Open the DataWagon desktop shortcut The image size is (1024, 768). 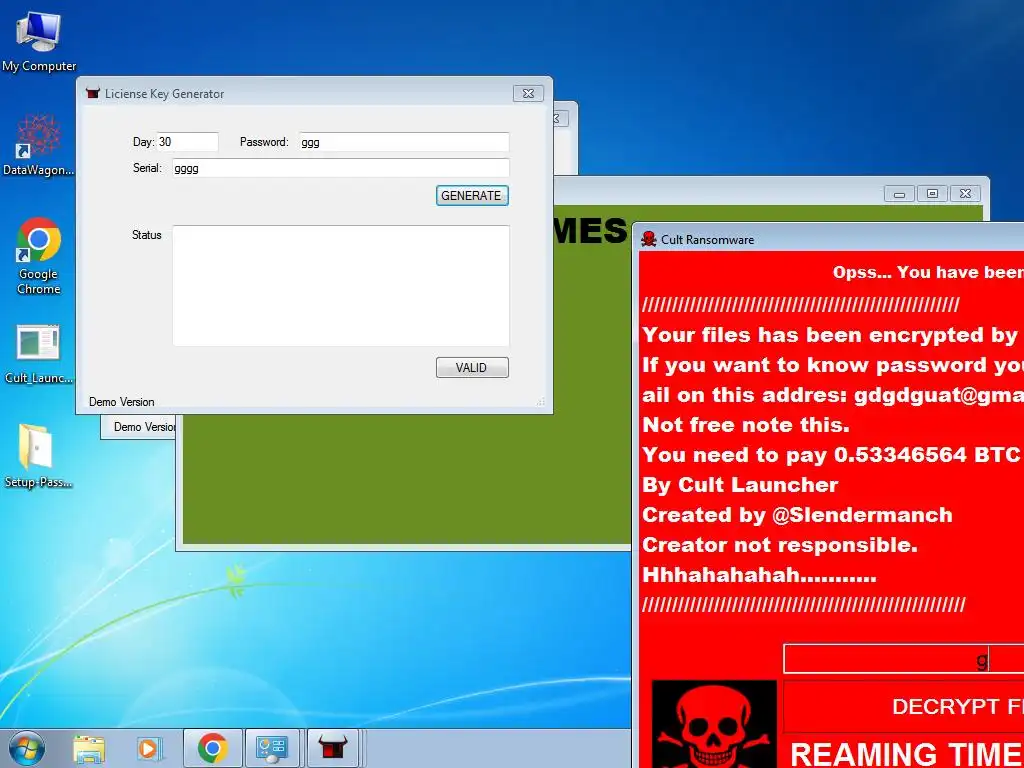tap(39, 145)
